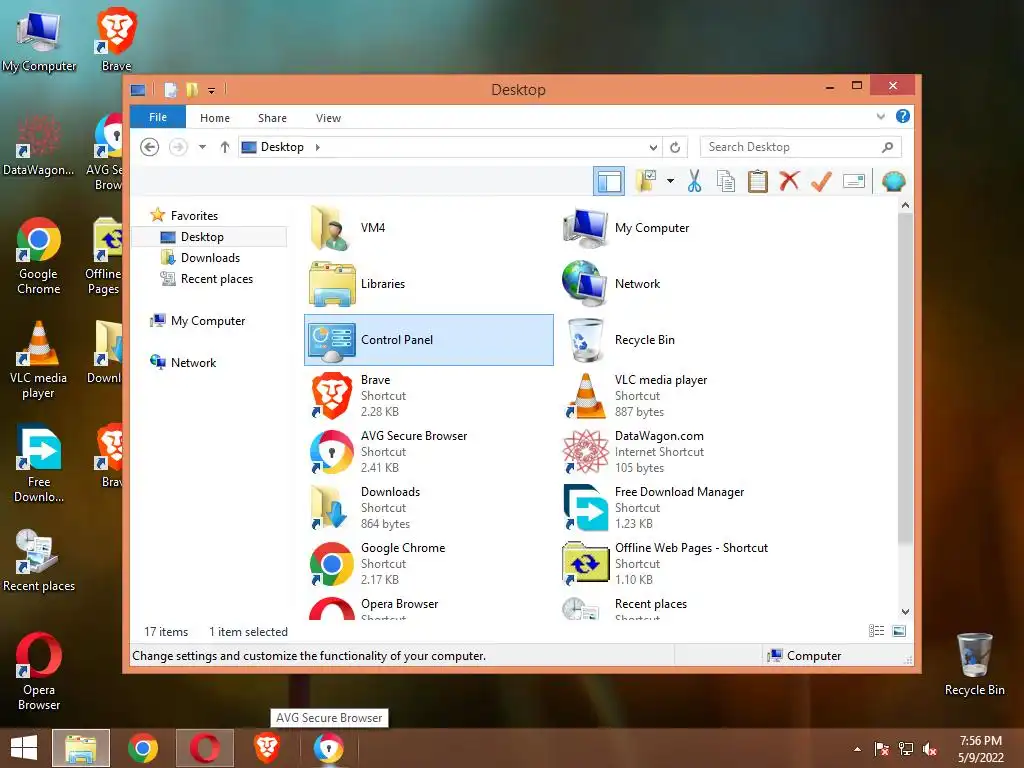Go back with the Back arrow button
This screenshot has width=1024, height=768.
(150, 147)
